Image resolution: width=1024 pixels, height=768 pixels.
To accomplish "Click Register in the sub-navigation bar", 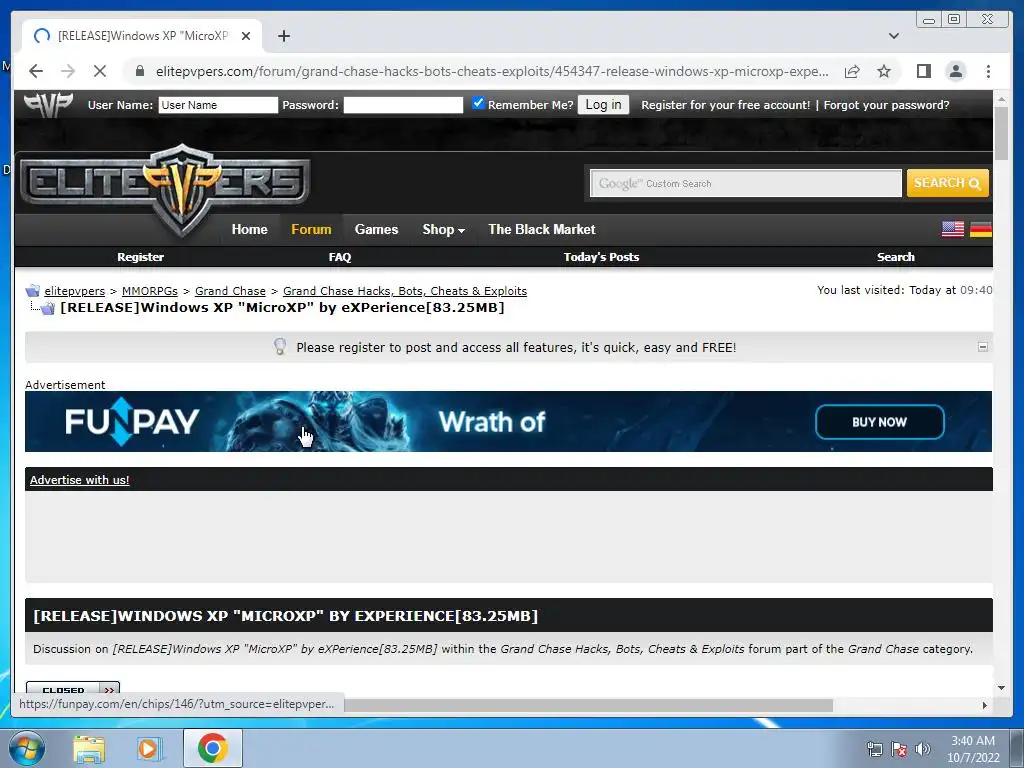I will pos(140,257).
